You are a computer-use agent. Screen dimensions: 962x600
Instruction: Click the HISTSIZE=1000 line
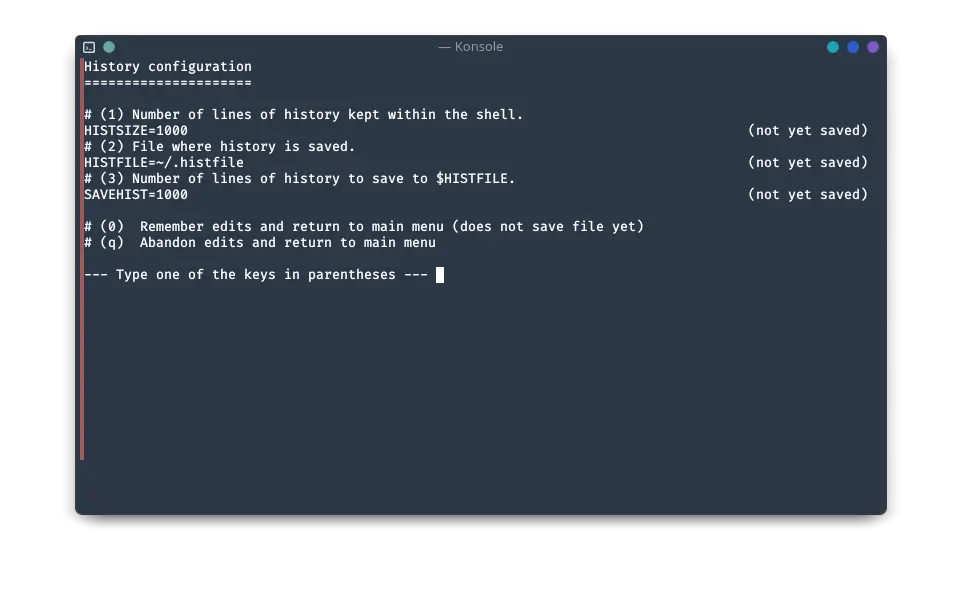[136, 131]
